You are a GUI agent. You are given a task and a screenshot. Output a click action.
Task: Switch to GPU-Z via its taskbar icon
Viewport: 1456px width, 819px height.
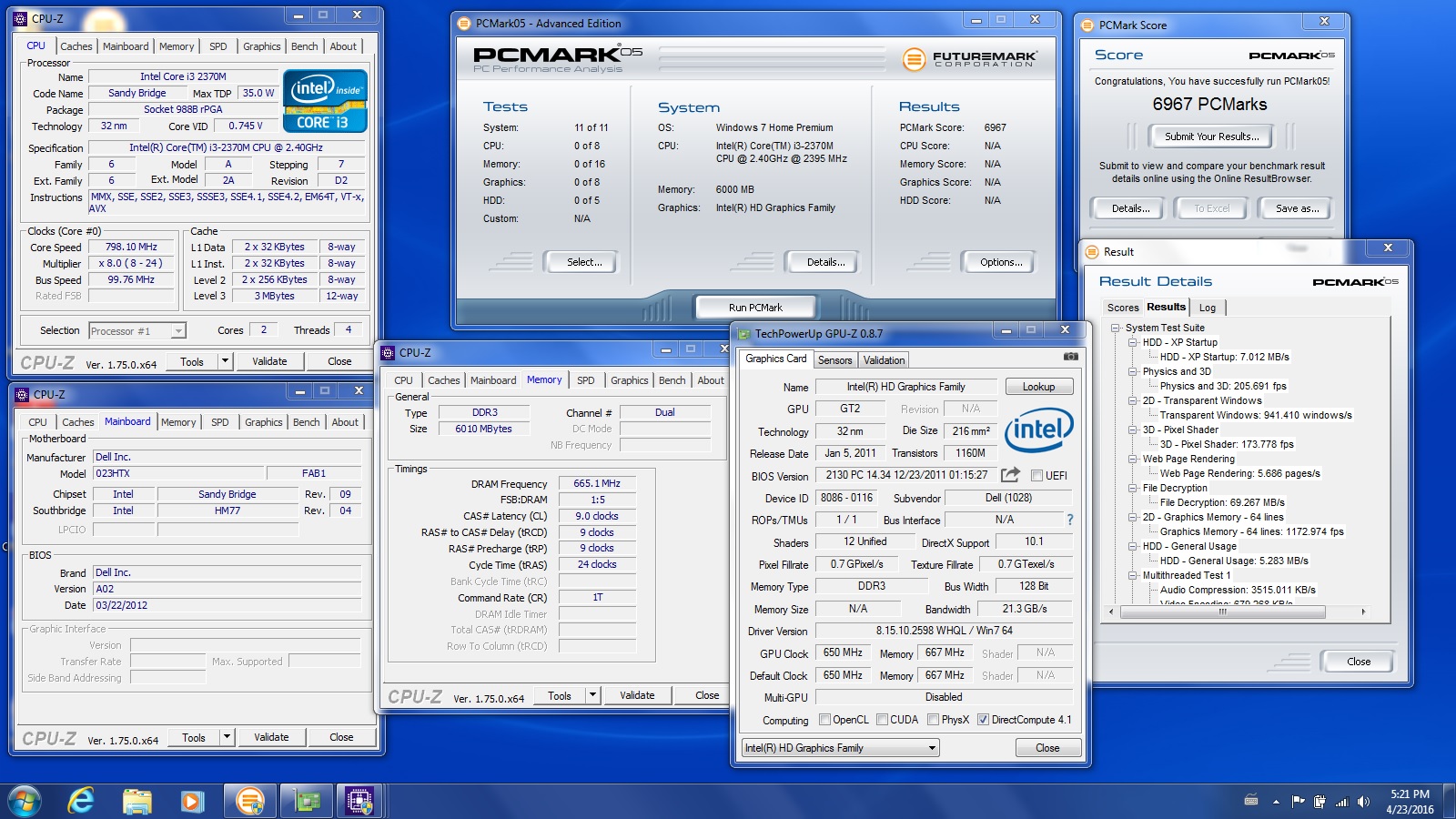(305, 801)
